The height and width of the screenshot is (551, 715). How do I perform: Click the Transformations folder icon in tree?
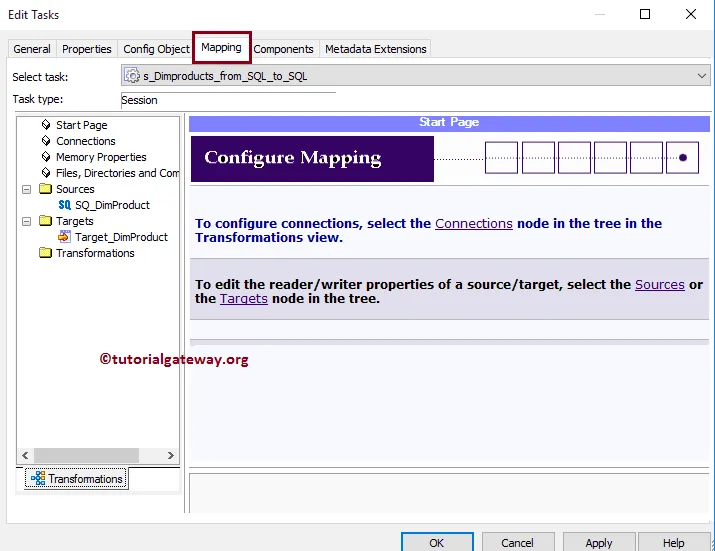pos(45,253)
